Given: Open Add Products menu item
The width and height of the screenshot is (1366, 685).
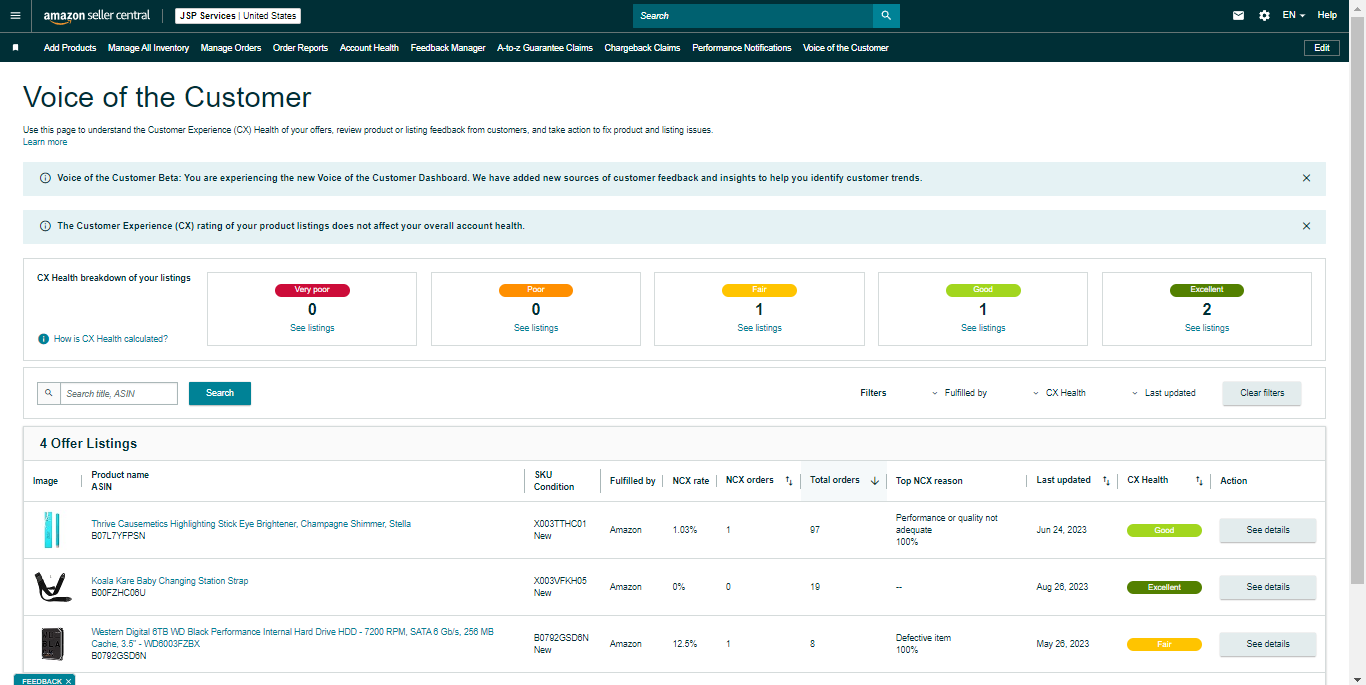Looking at the screenshot, I should (x=70, y=47).
